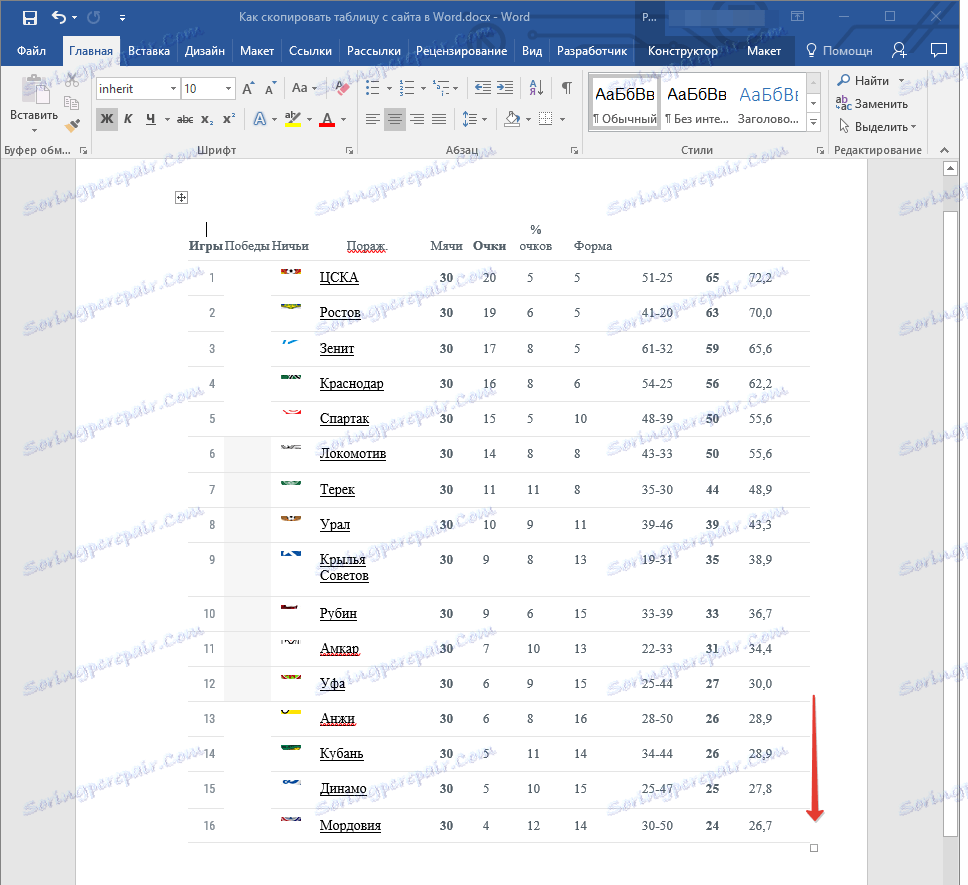Screen dimensions: 968x885
Task: Click the table move handle
Action: pos(181,197)
